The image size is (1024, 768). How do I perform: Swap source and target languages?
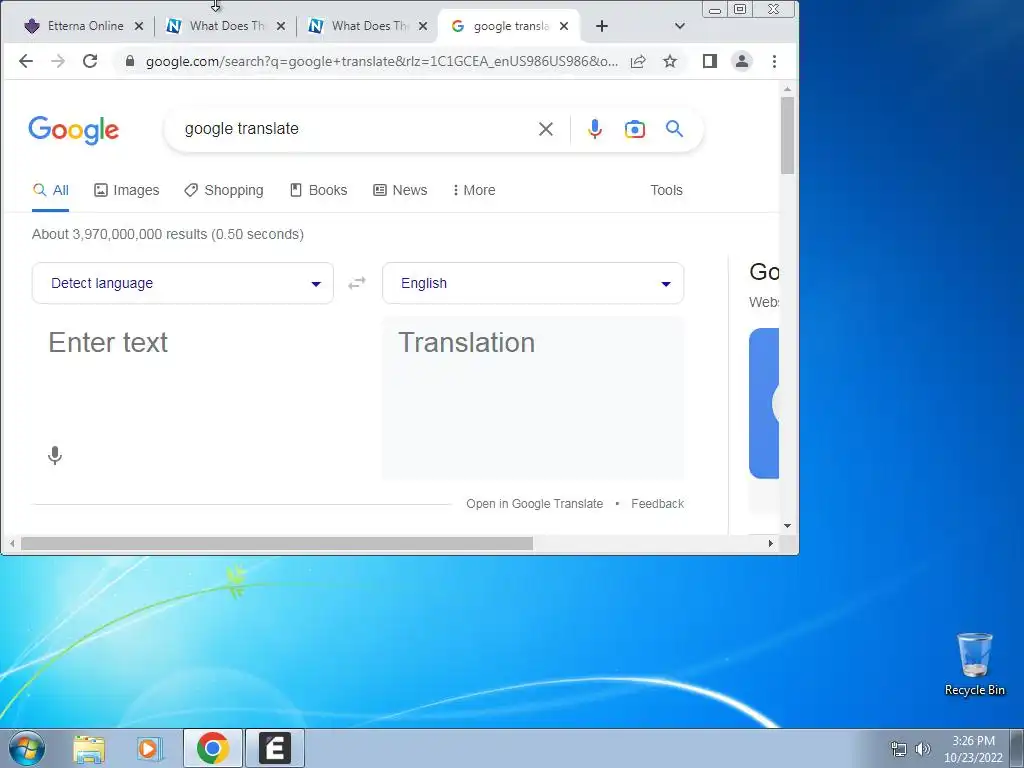(x=357, y=283)
